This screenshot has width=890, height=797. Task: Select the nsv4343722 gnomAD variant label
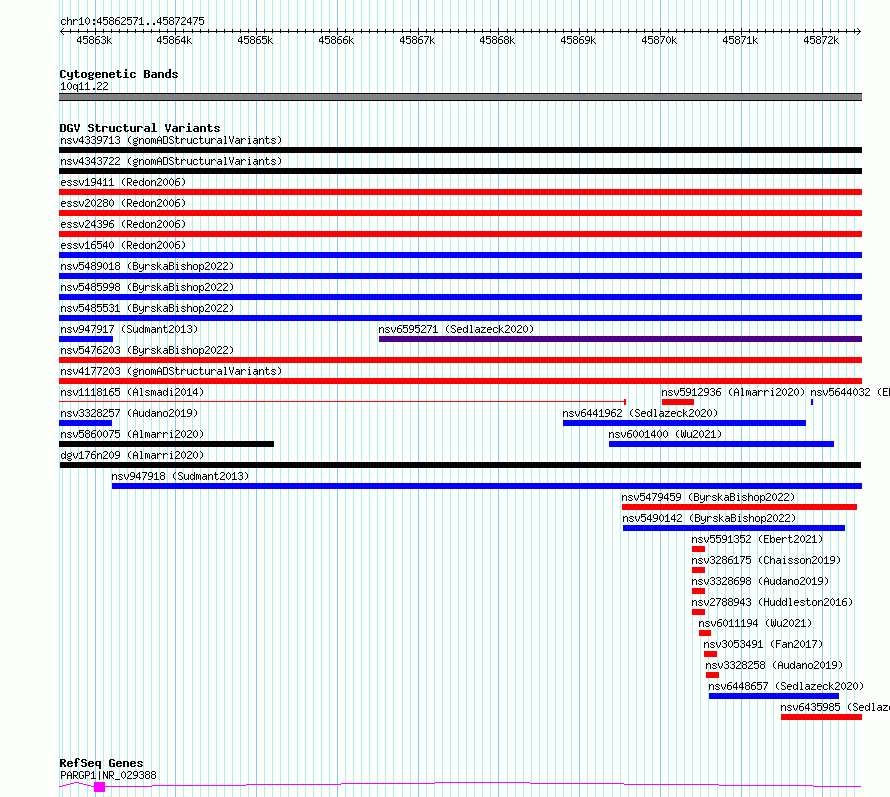pos(171,161)
